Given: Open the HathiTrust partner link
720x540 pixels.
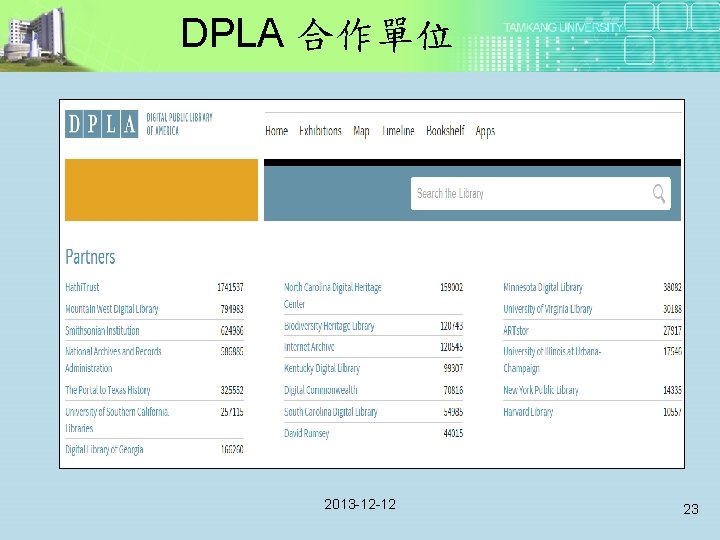Looking at the screenshot, I should (82, 287).
